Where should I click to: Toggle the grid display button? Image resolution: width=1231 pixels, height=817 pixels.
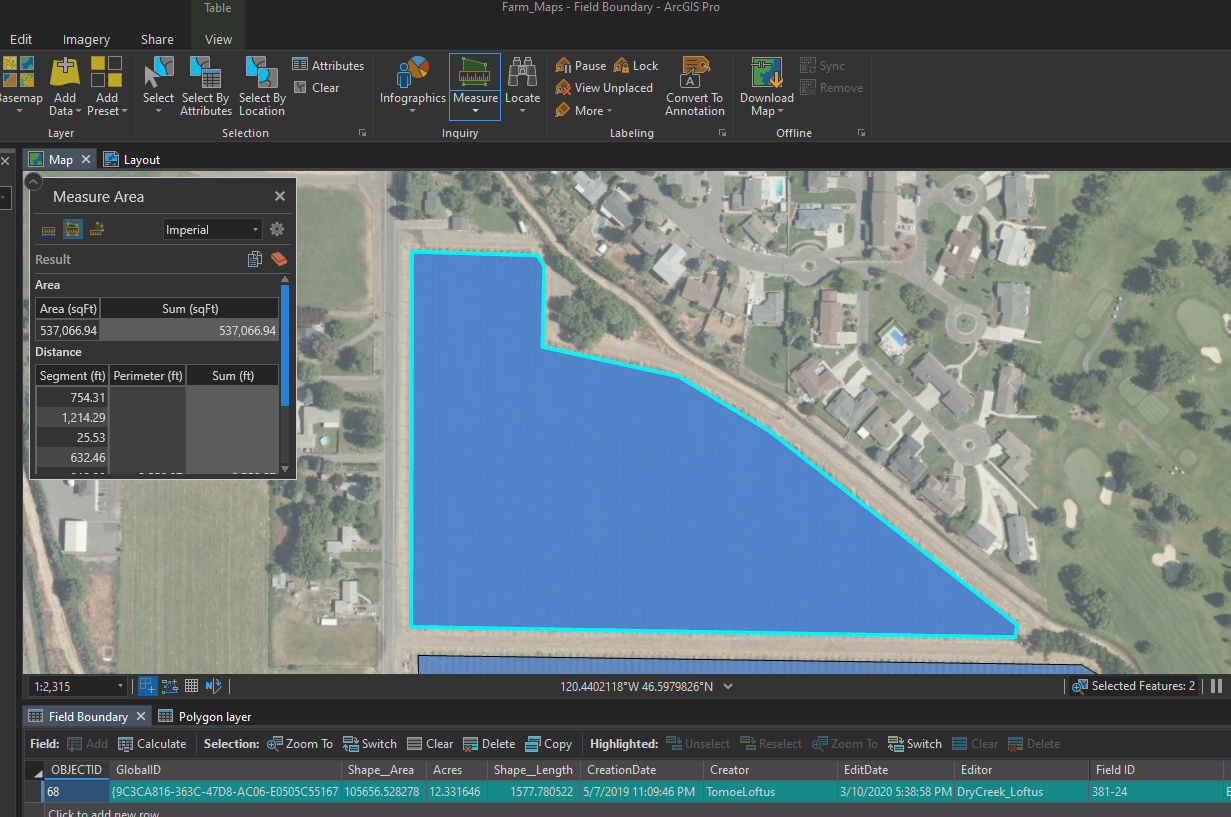[x=191, y=686]
